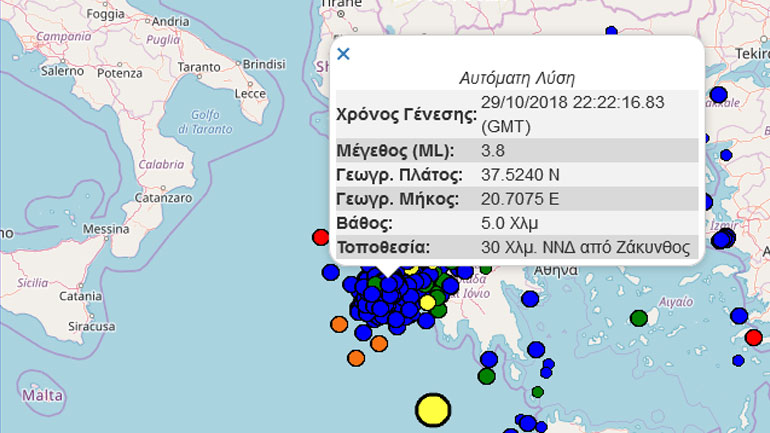Image resolution: width=770 pixels, height=433 pixels.
Task: Click the Siracusa city label
Action: coord(92,326)
